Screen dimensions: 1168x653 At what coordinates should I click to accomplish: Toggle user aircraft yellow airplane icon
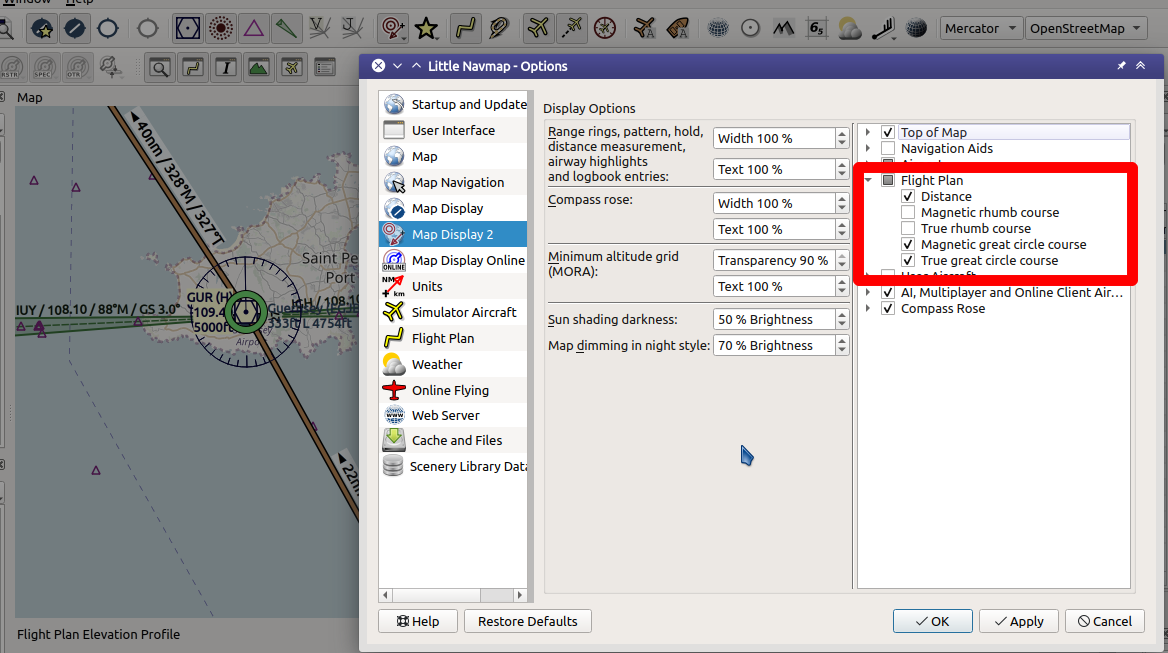coord(538,29)
